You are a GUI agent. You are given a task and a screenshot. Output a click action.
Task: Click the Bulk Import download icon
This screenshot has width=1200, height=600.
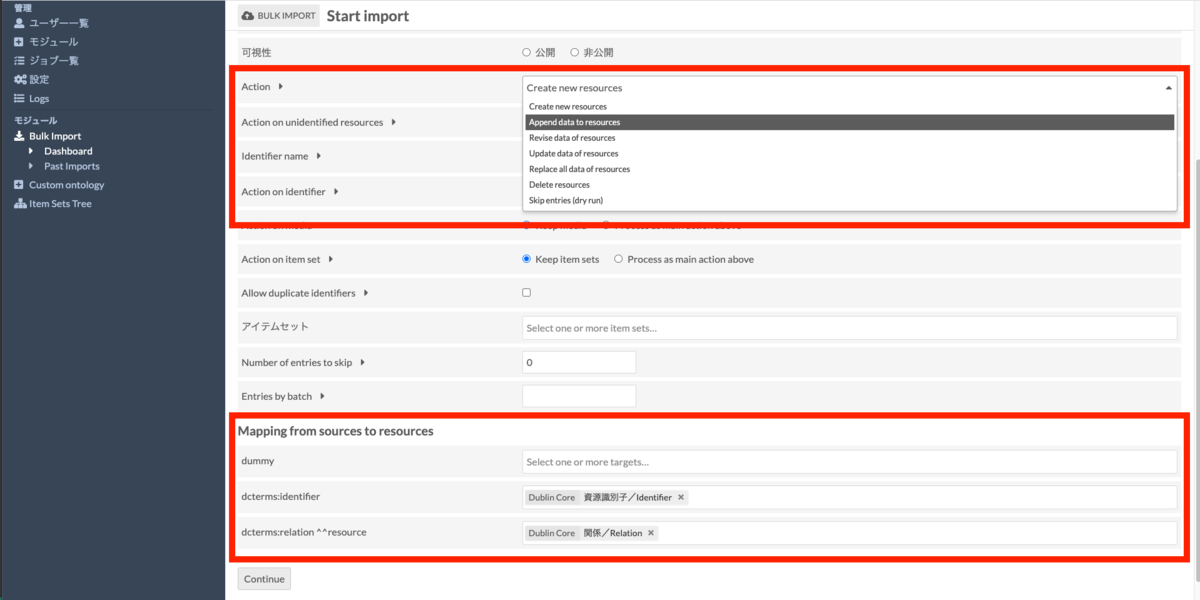point(19,136)
